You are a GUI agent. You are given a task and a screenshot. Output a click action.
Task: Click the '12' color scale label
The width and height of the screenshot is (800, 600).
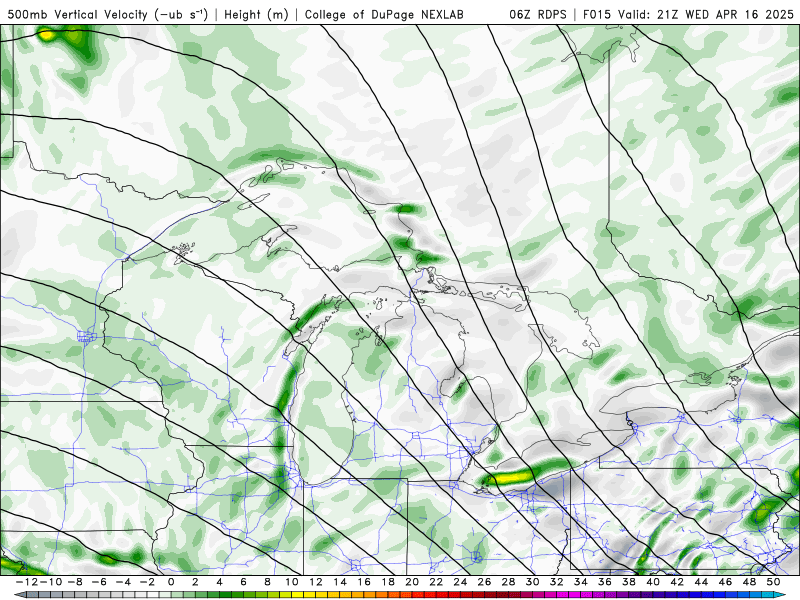[x=316, y=582]
